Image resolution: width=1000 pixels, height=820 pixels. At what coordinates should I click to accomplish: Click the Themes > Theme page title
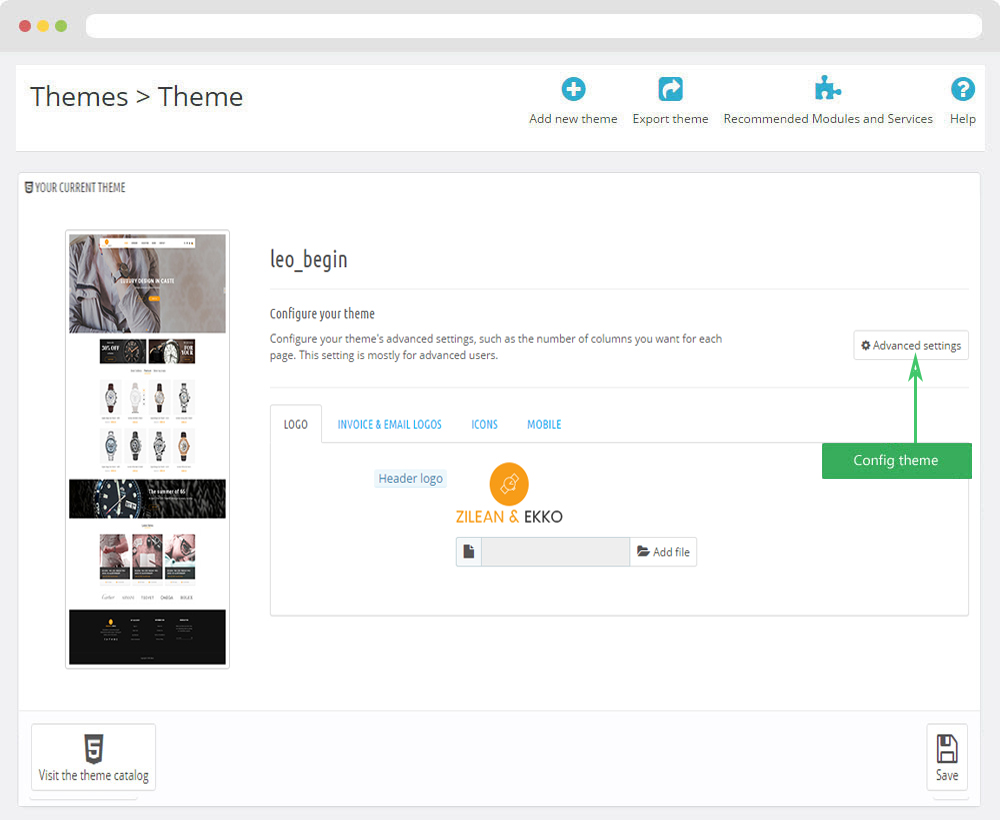pyautogui.click(x=136, y=97)
